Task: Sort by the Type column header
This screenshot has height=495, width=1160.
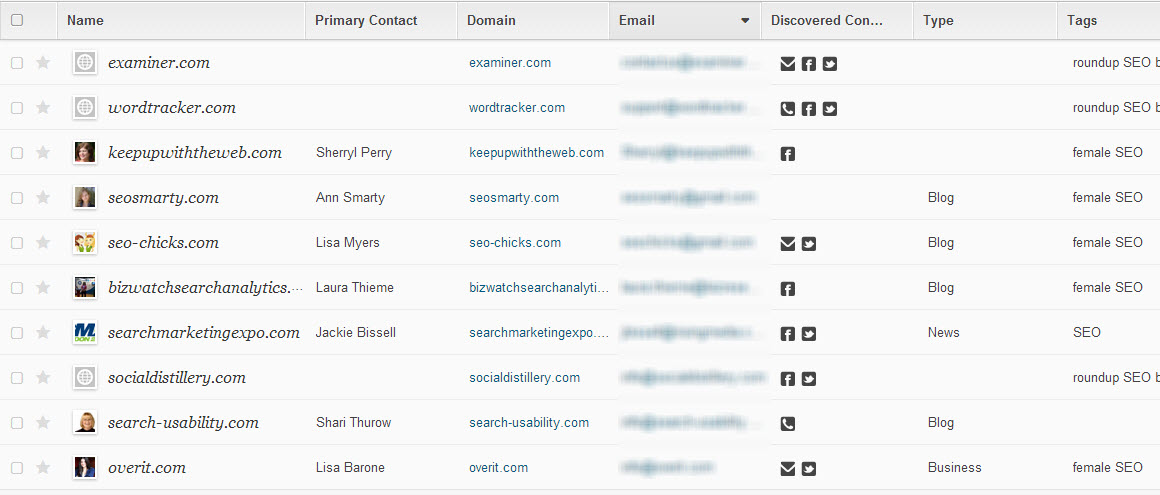Action: pyautogui.click(x=985, y=20)
